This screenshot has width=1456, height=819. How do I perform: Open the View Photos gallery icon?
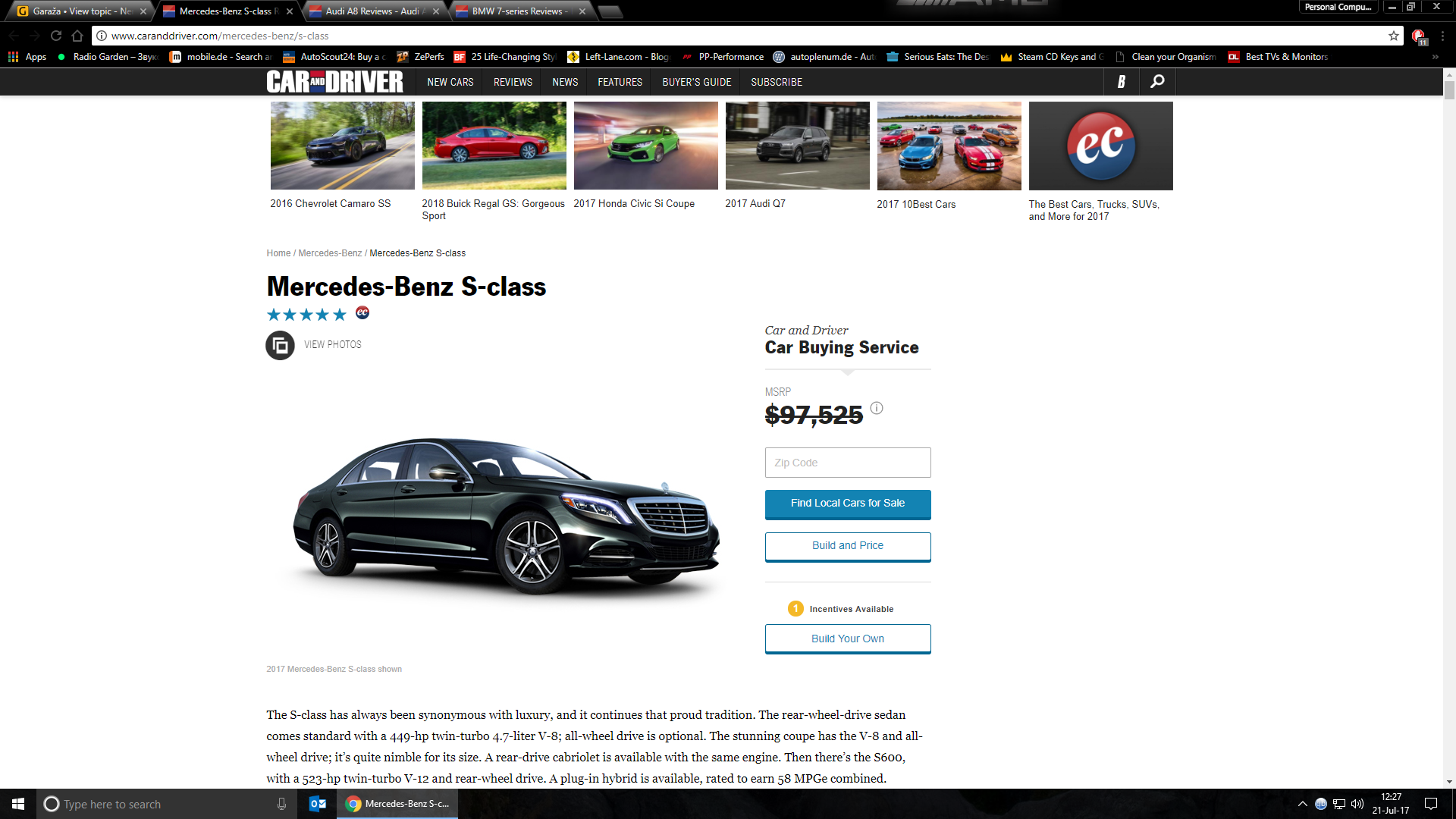pyautogui.click(x=280, y=345)
